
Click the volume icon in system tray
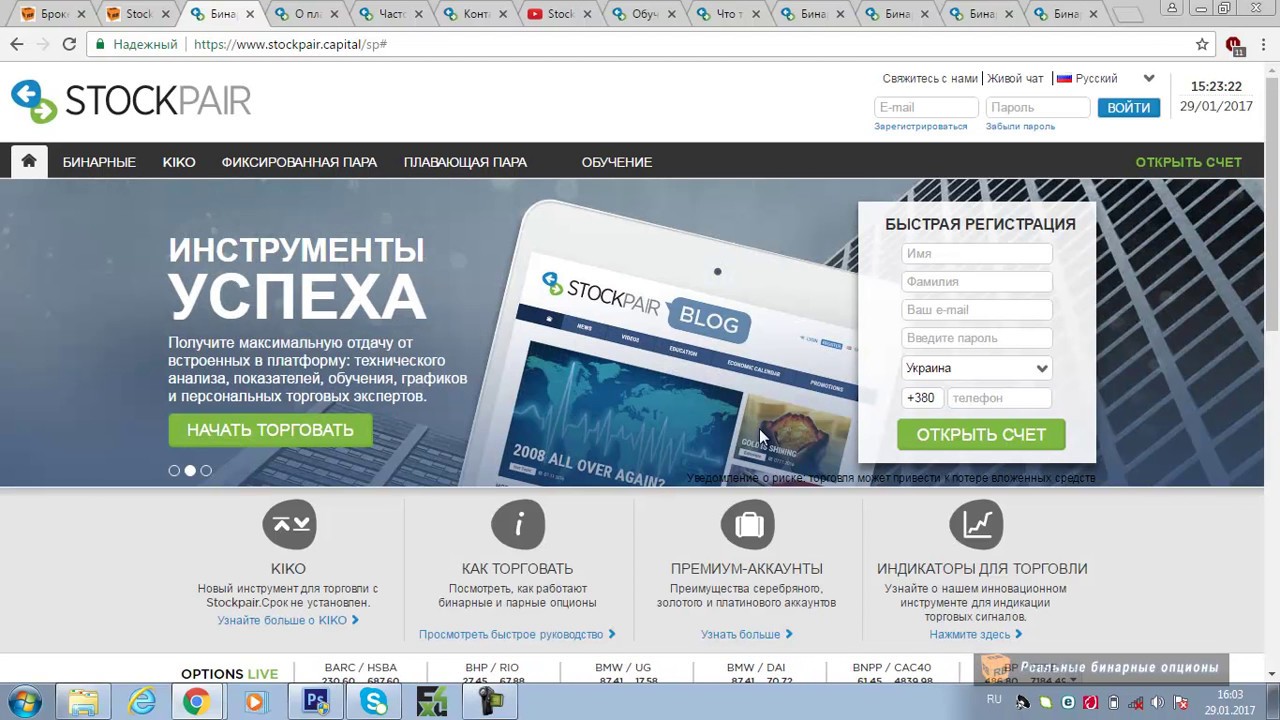click(1157, 702)
